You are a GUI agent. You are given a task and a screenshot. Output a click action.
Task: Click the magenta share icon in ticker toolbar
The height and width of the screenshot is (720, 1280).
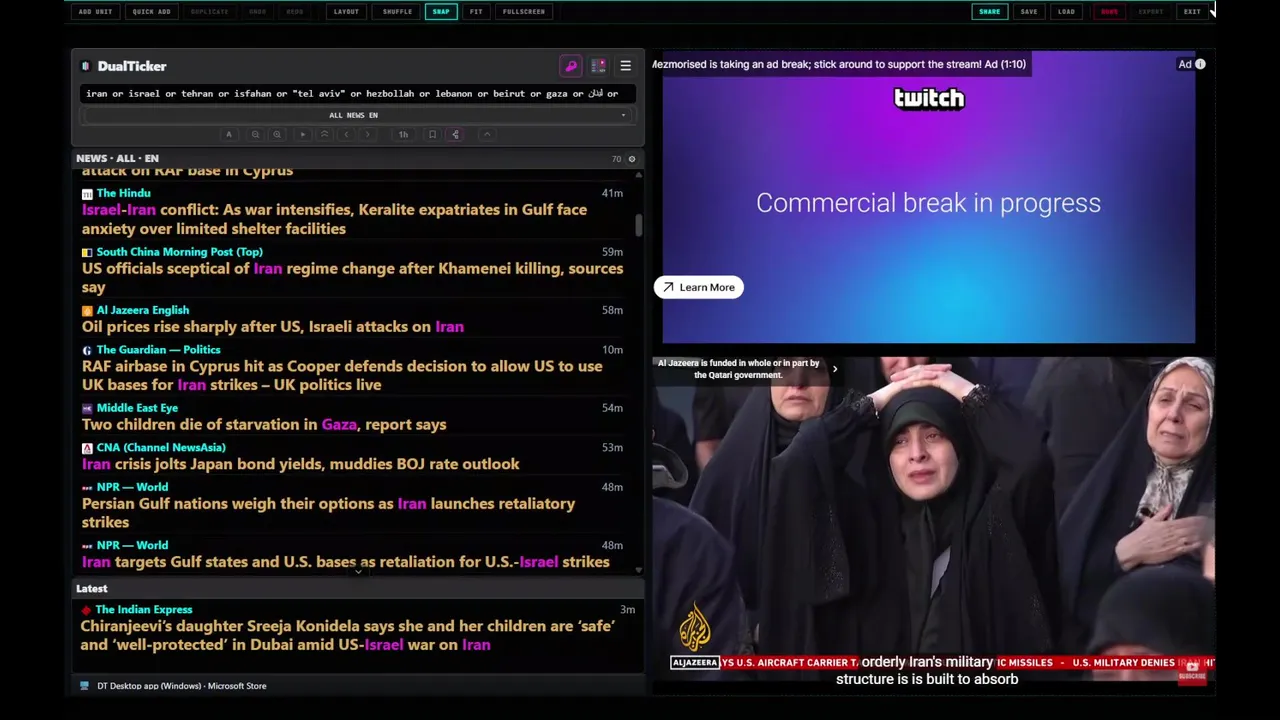click(455, 134)
